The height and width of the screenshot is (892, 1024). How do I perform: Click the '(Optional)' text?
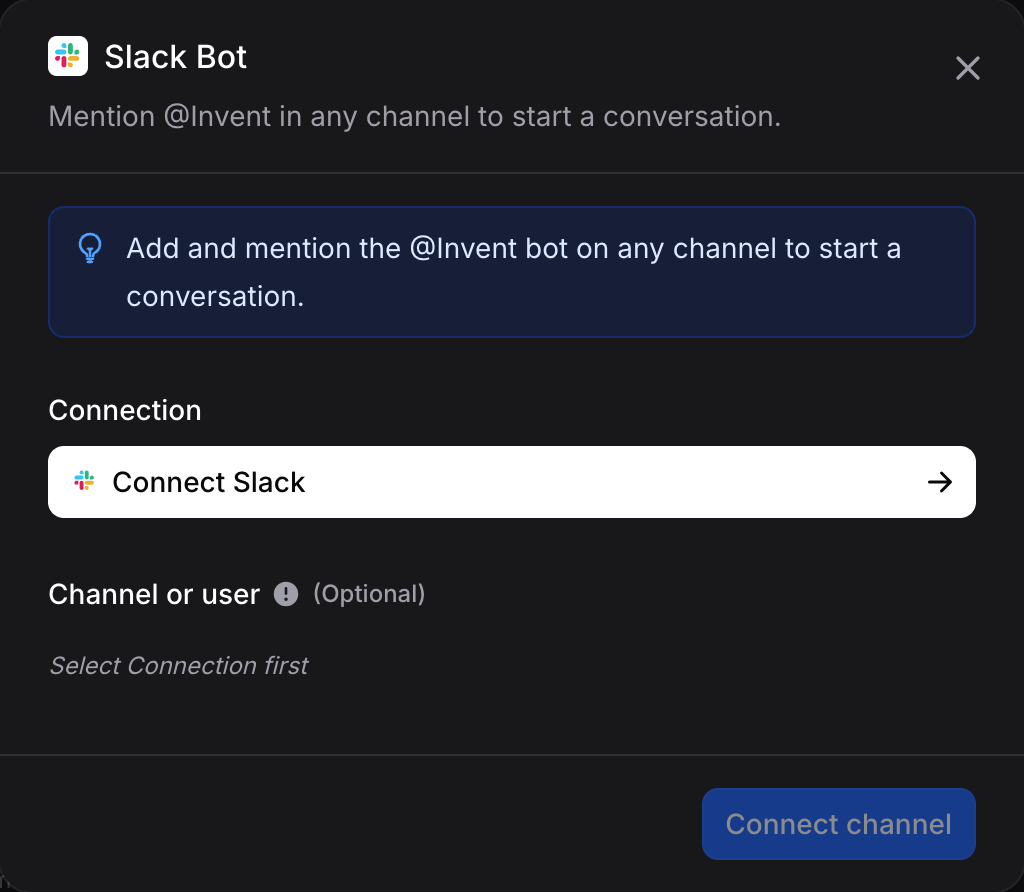(369, 594)
